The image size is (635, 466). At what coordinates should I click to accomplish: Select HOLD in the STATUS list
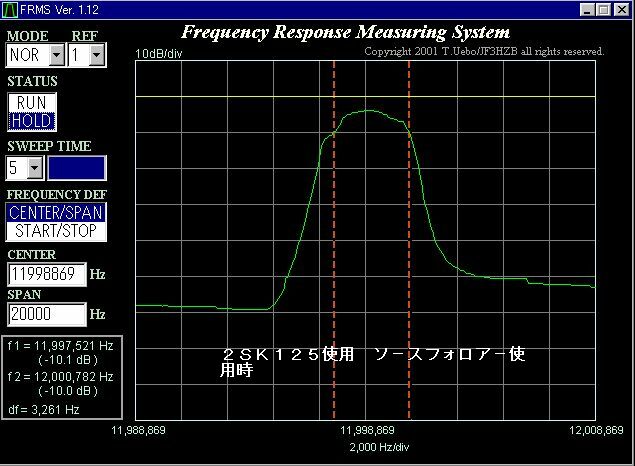32,121
